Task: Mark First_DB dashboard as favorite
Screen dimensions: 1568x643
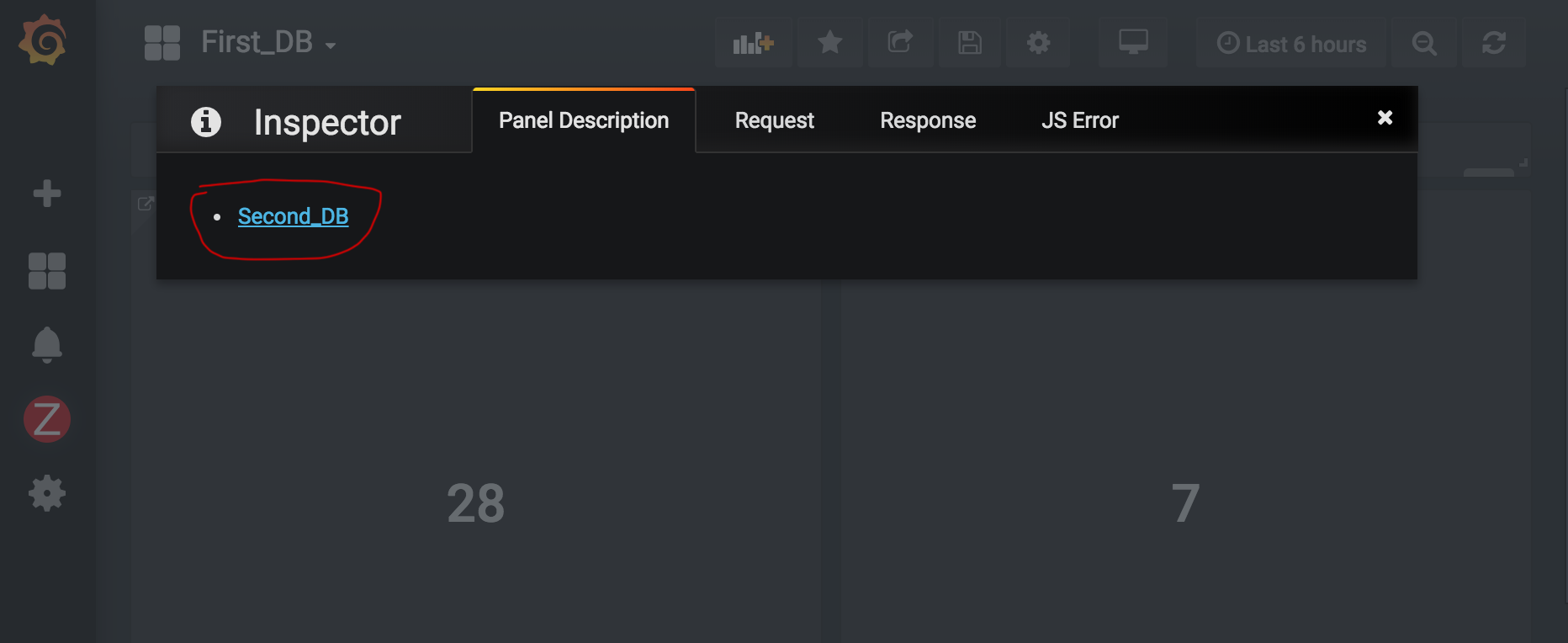Action: click(x=829, y=43)
